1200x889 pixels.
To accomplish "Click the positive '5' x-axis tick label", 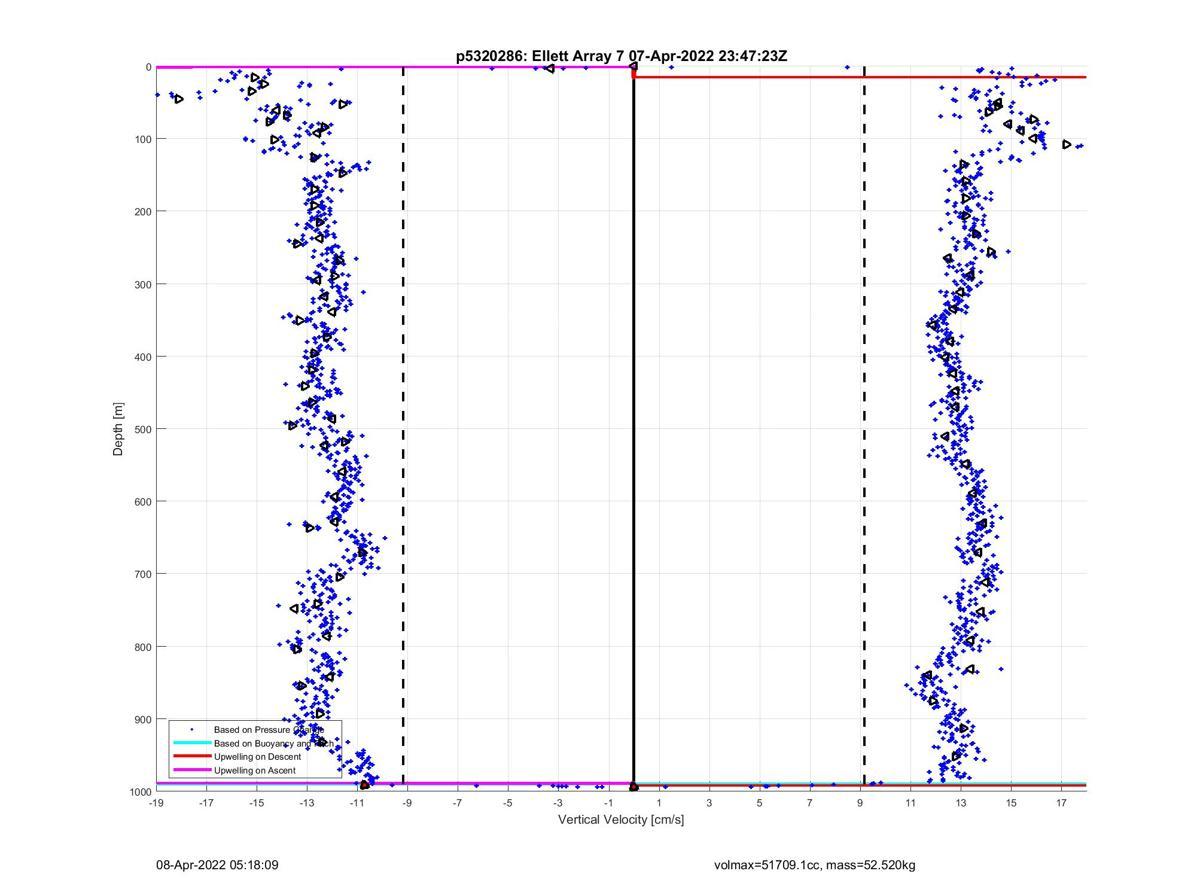I will click(x=759, y=802).
